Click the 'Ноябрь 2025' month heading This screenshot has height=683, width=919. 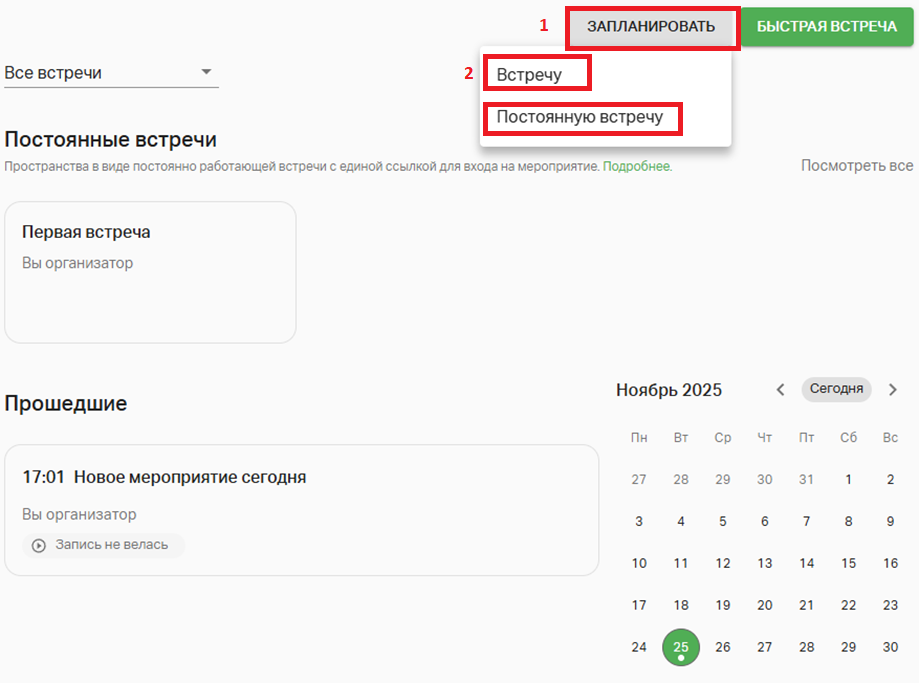[x=669, y=390]
